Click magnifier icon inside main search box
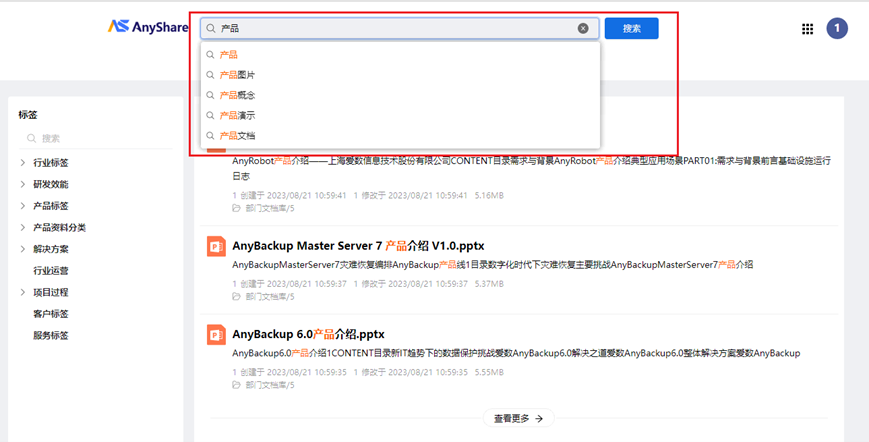This screenshot has width=869, height=442. 211,28
